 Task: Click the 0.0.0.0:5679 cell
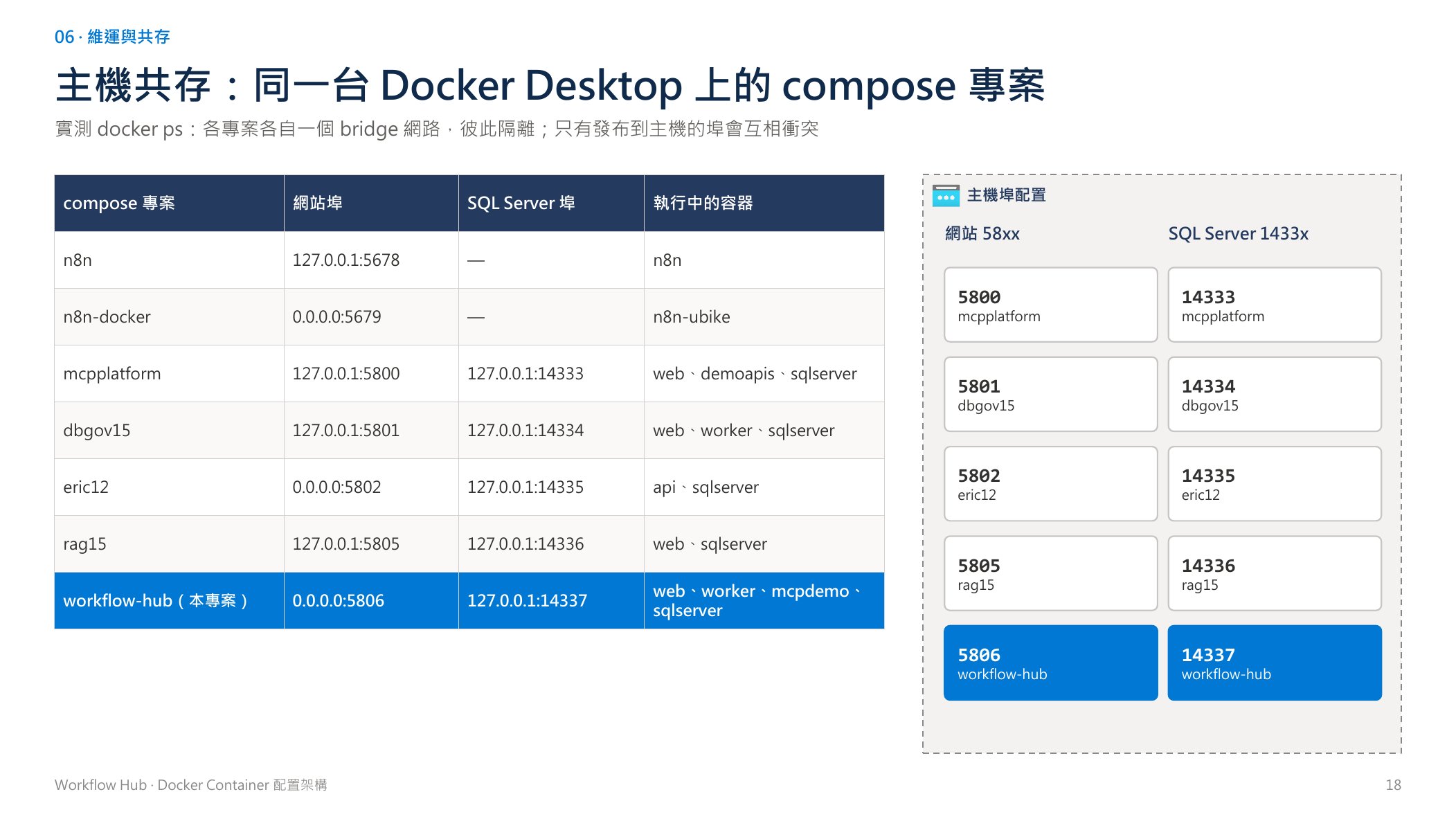click(371, 317)
